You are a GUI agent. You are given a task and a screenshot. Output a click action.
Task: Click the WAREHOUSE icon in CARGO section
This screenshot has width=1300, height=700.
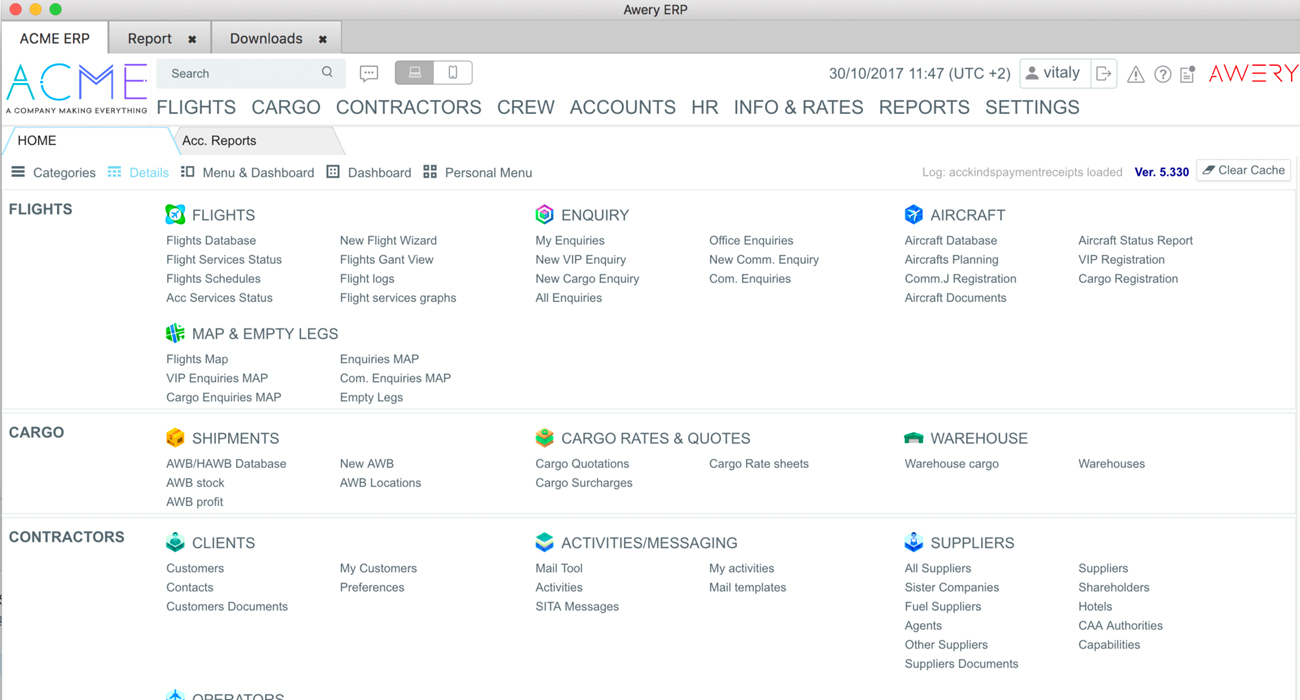[914, 438]
